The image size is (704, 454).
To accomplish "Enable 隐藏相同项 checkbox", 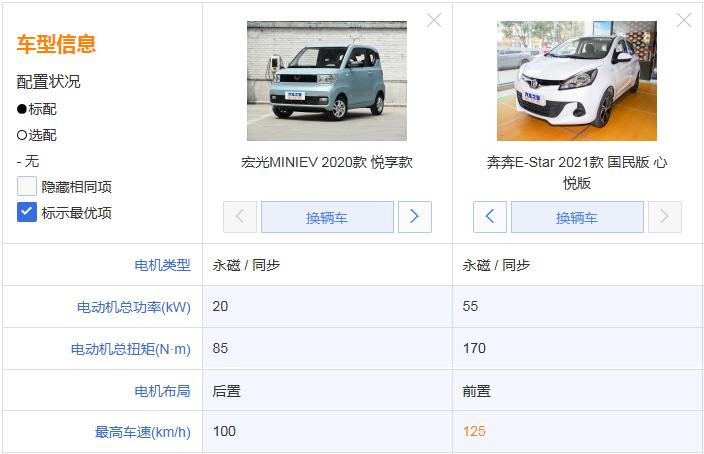I will tap(26, 186).
